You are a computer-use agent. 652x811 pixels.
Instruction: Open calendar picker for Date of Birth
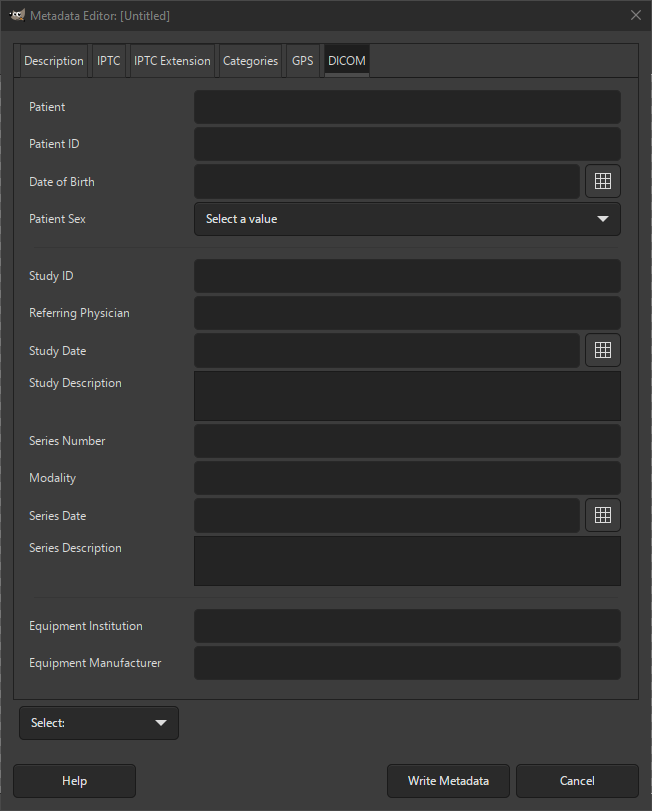(602, 181)
